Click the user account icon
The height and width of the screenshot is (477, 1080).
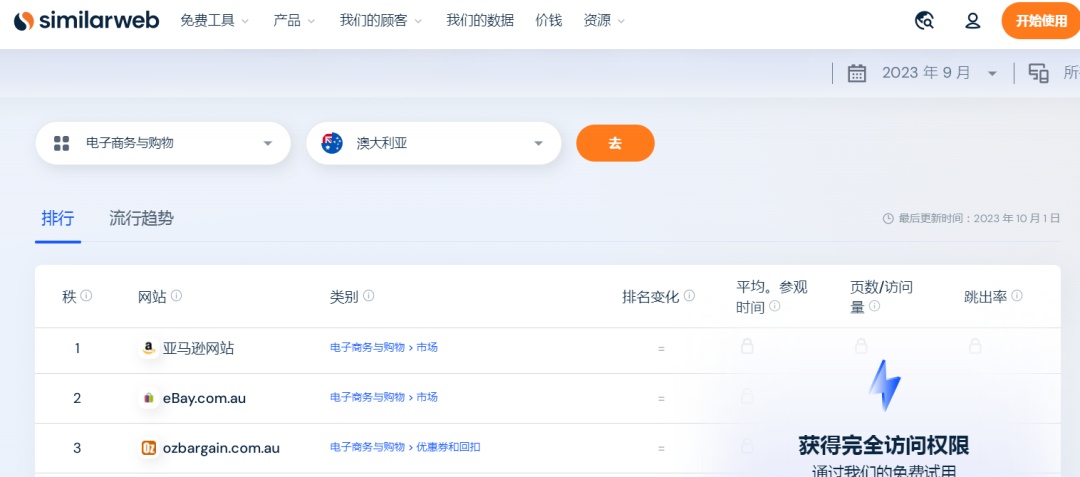[x=972, y=21]
